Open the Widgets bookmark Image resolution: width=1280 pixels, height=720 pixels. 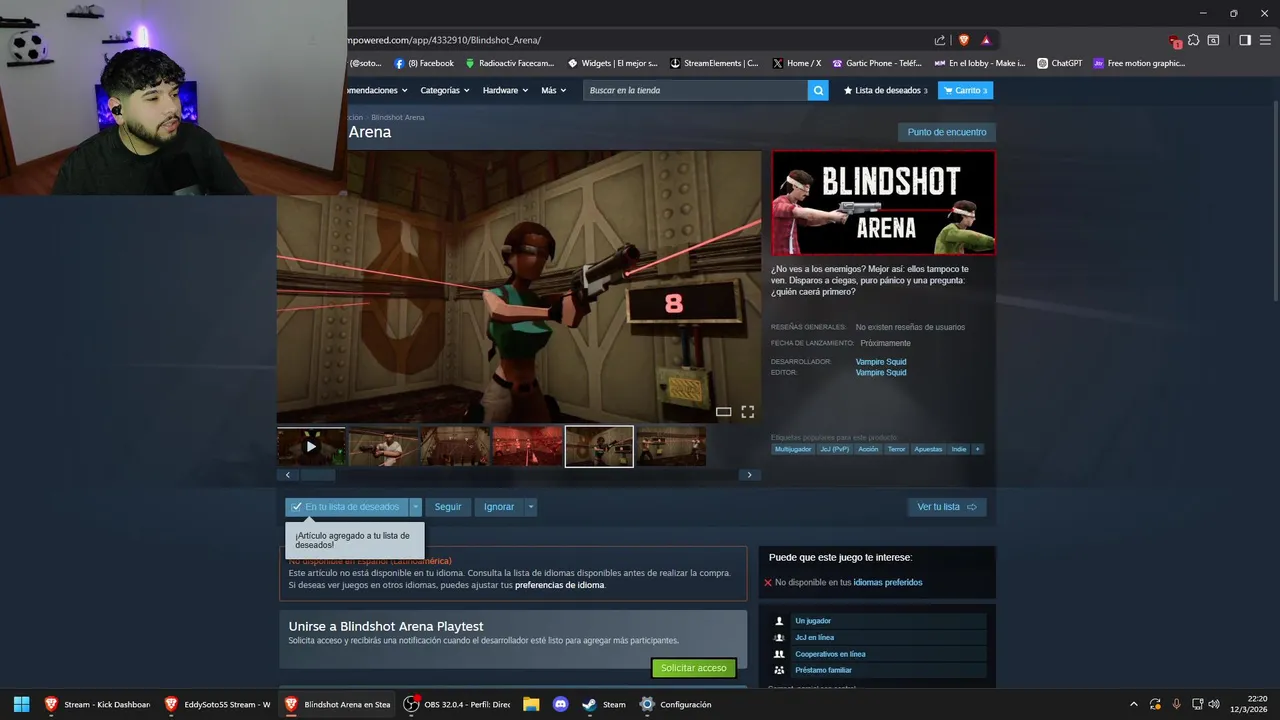click(x=613, y=63)
